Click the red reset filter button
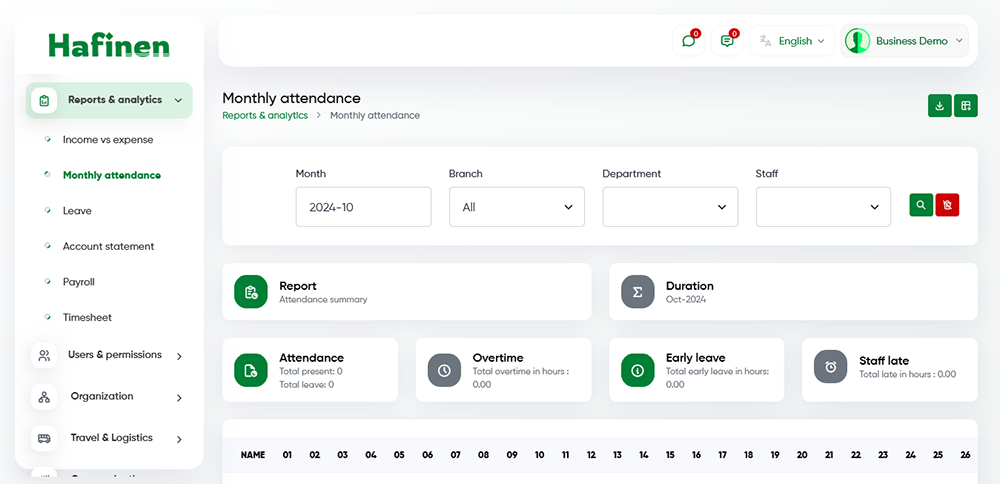1000x484 pixels. click(x=947, y=205)
